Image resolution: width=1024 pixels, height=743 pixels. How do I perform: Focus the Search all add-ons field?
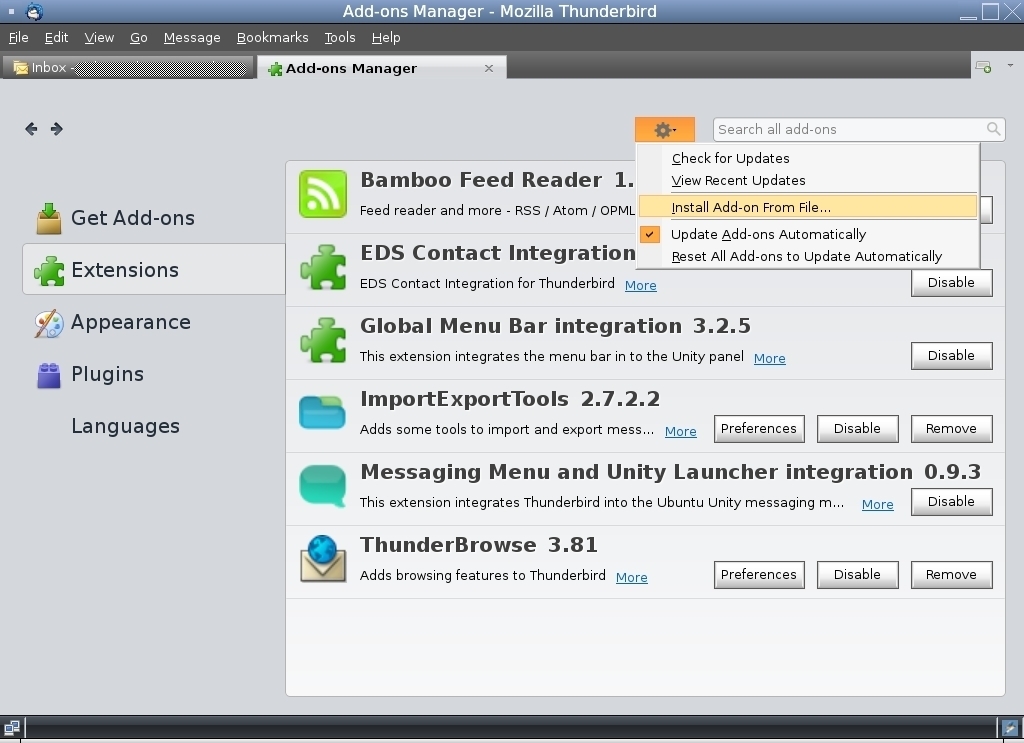point(849,129)
